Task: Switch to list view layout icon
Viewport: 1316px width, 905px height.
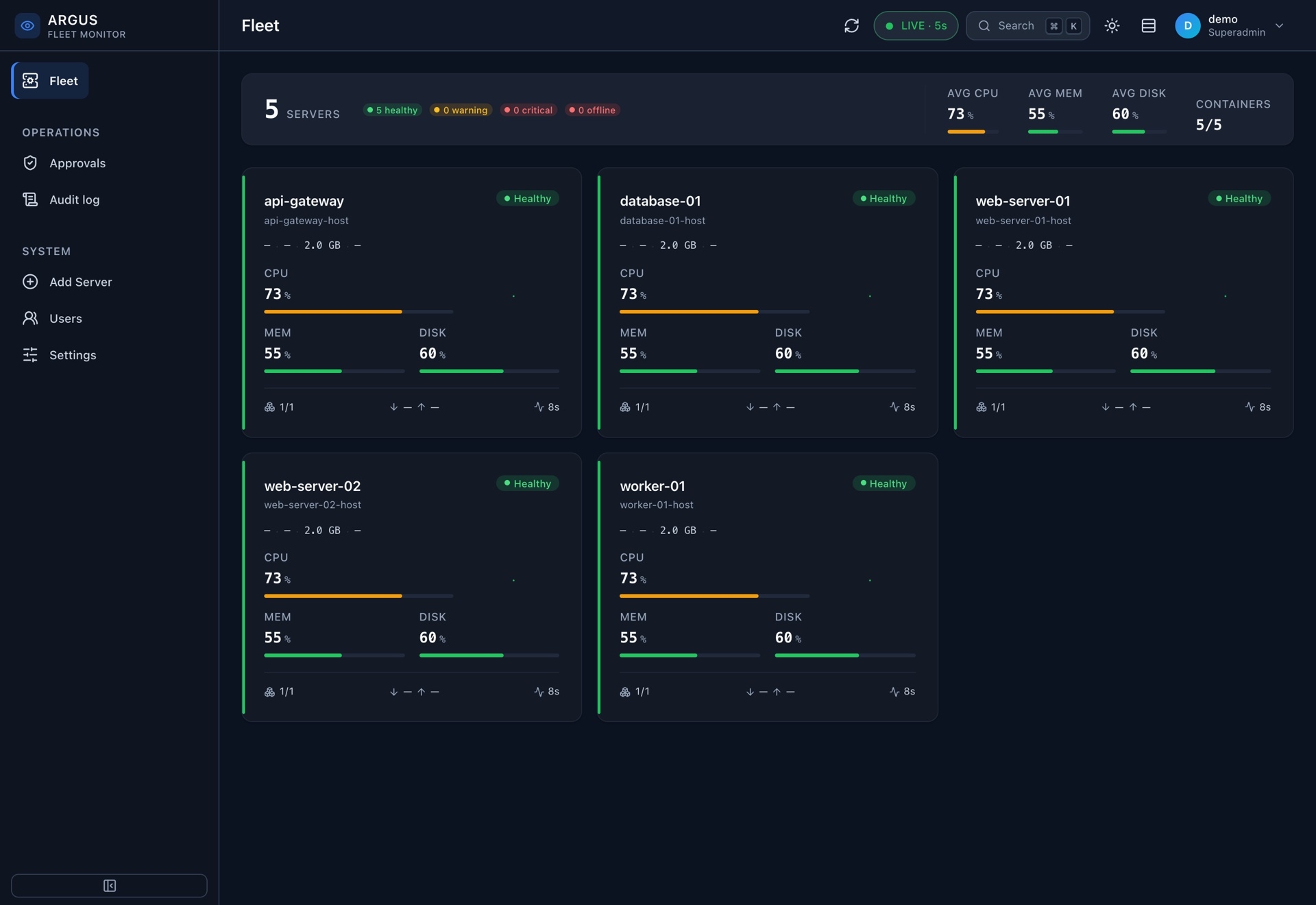Action: (x=1149, y=25)
